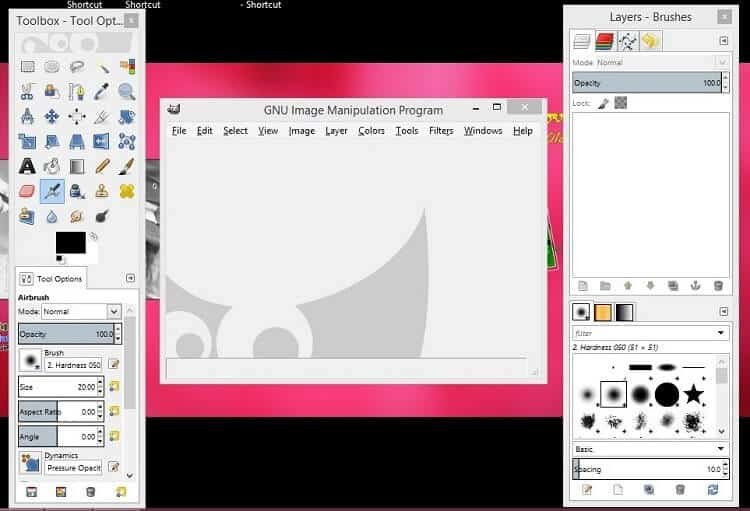This screenshot has height=511, width=750.
Task: Select the Eraser tool
Action: click(x=28, y=191)
